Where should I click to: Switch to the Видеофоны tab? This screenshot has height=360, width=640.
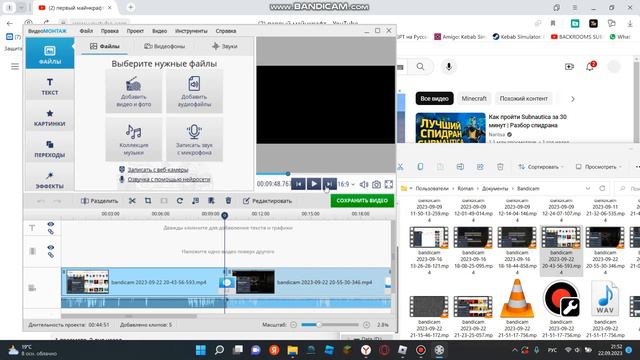click(x=164, y=46)
